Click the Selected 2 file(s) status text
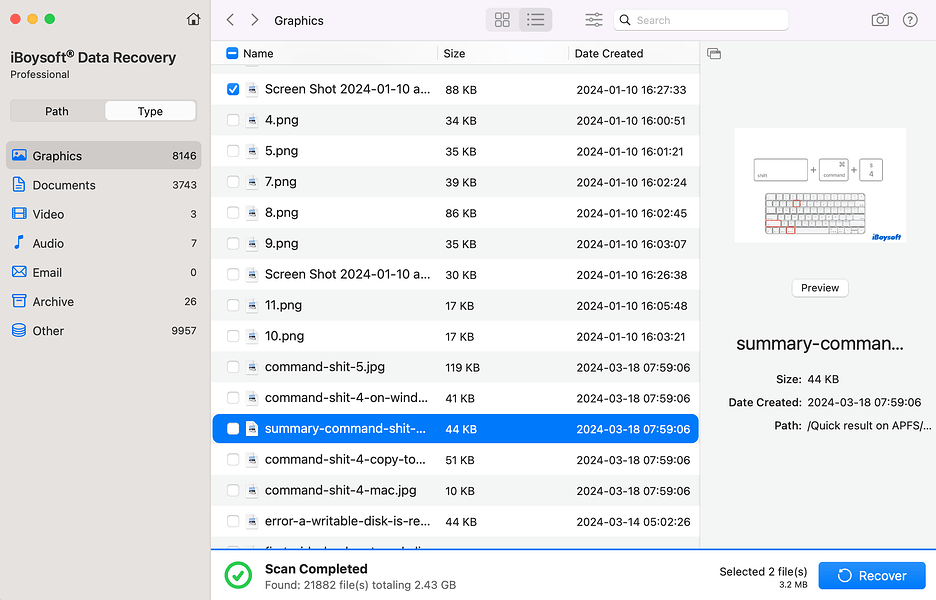The image size is (936, 600). pos(763,571)
